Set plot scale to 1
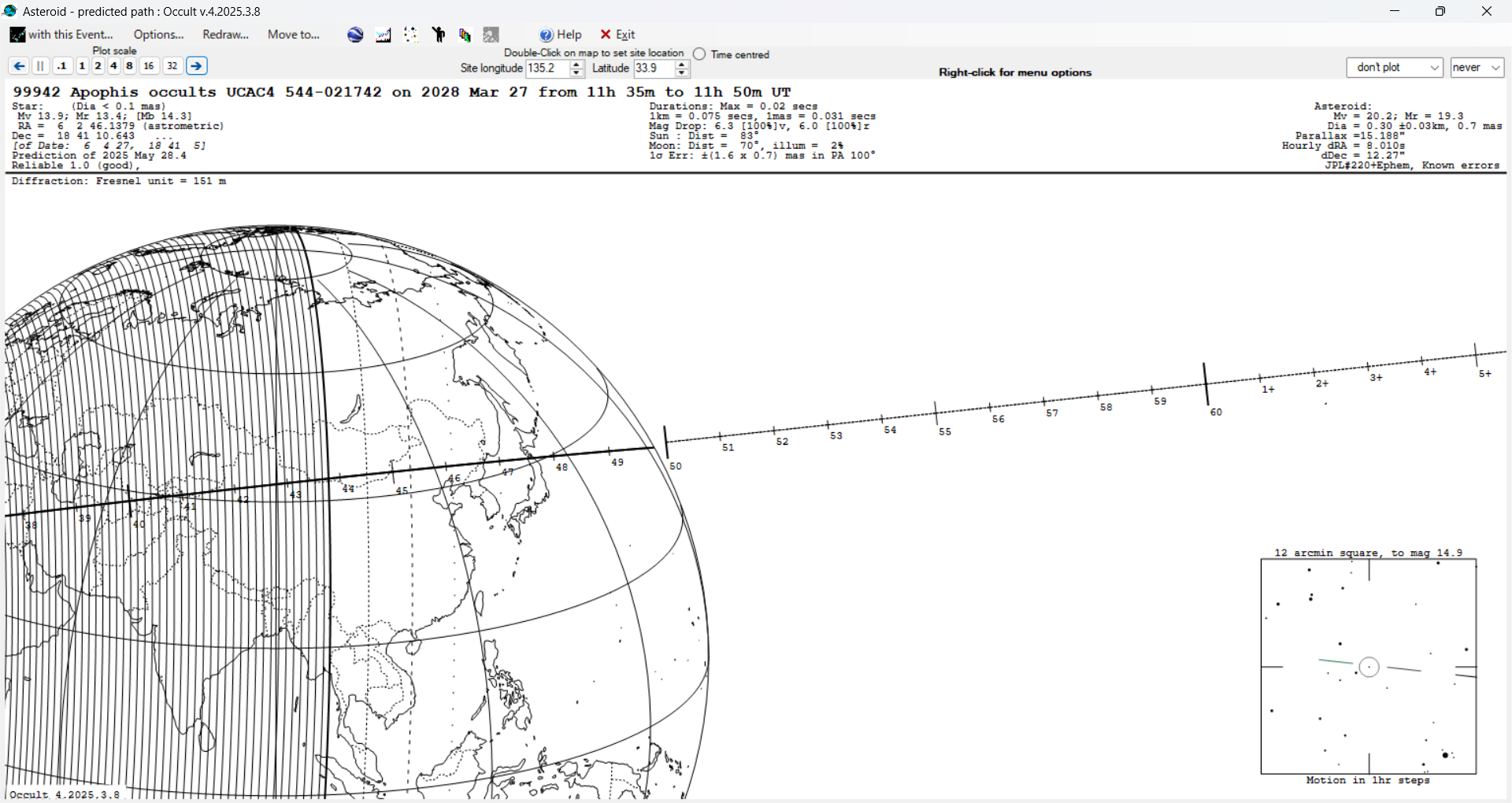The height and width of the screenshot is (803, 1512). click(82, 66)
